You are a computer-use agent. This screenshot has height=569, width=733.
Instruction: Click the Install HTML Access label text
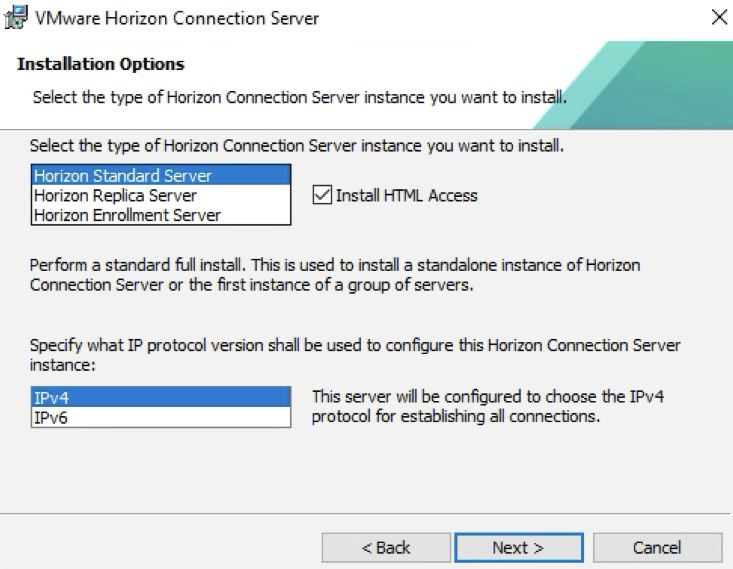pos(406,196)
